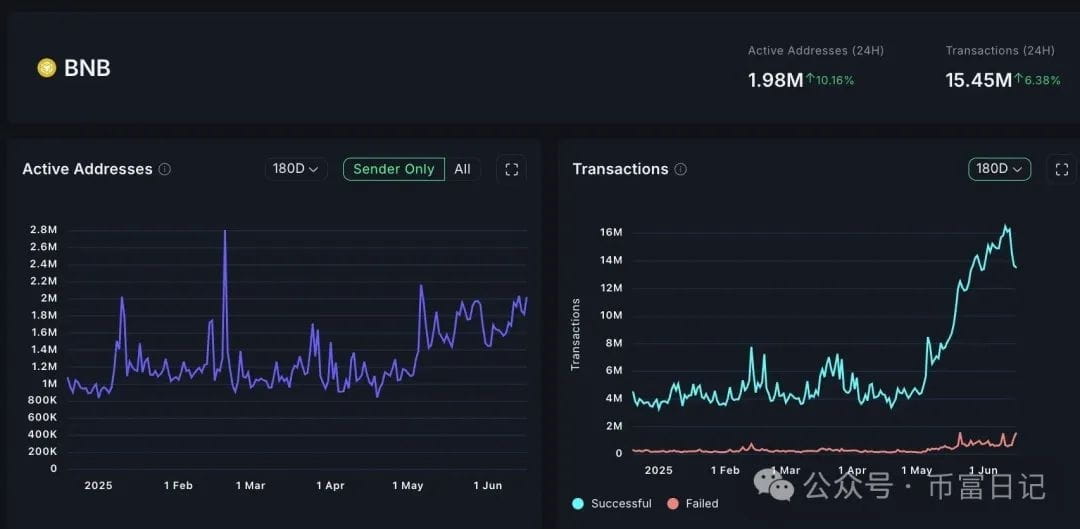Click the BNB title text
The width and height of the screenshot is (1080, 529).
[87, 68]
